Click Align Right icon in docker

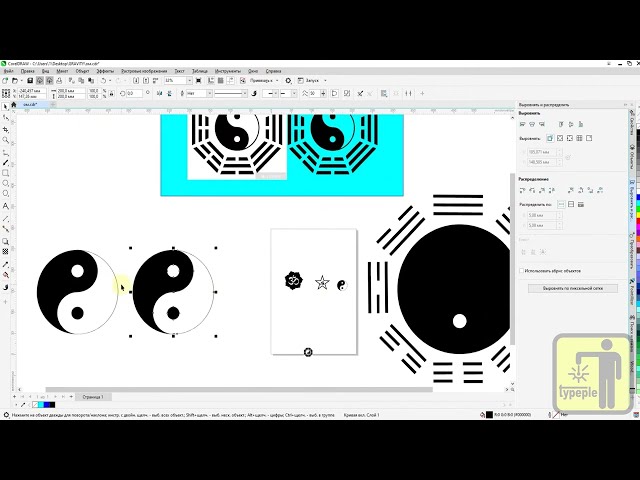(x=542, y=124)
